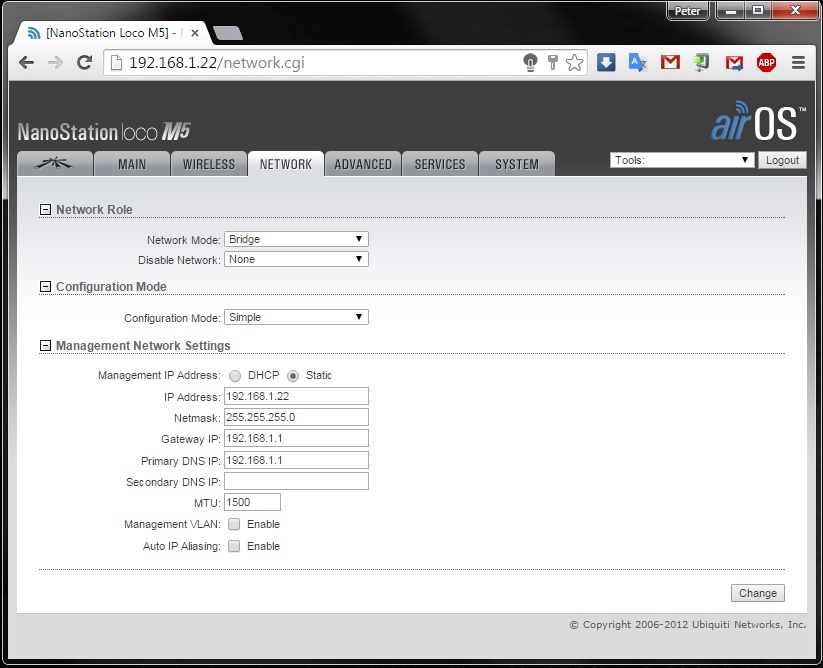Click the airOS logo

[x=758, y=122]
